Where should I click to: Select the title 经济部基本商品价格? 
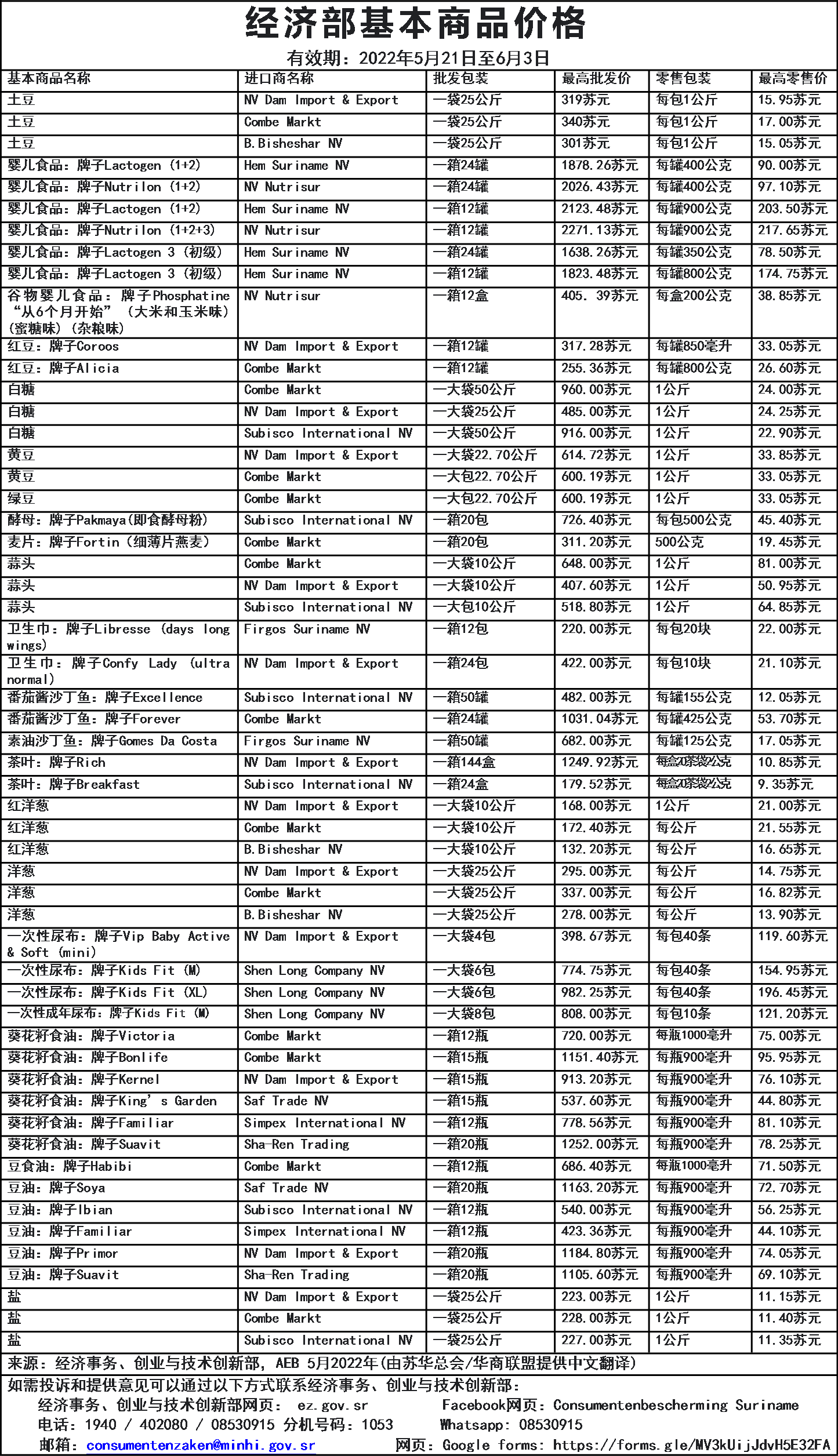[x=415, y=24]
